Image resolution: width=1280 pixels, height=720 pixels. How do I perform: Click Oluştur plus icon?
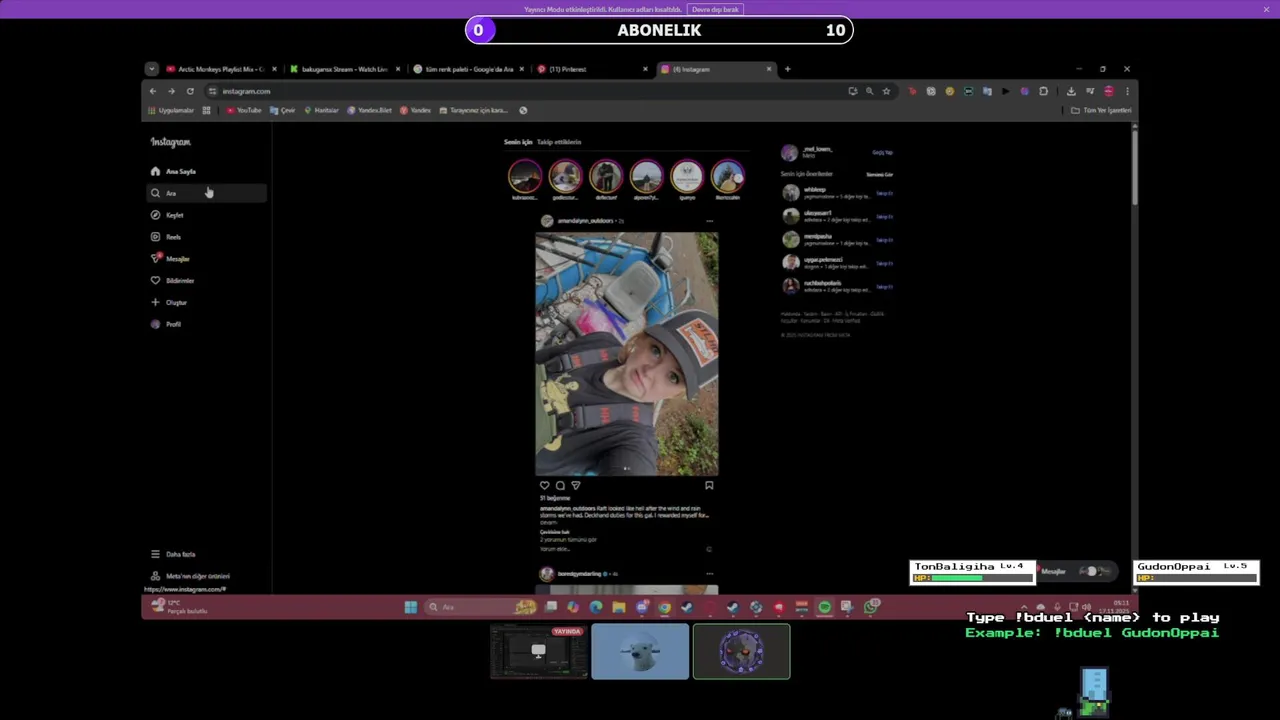(x=155, y=302)
